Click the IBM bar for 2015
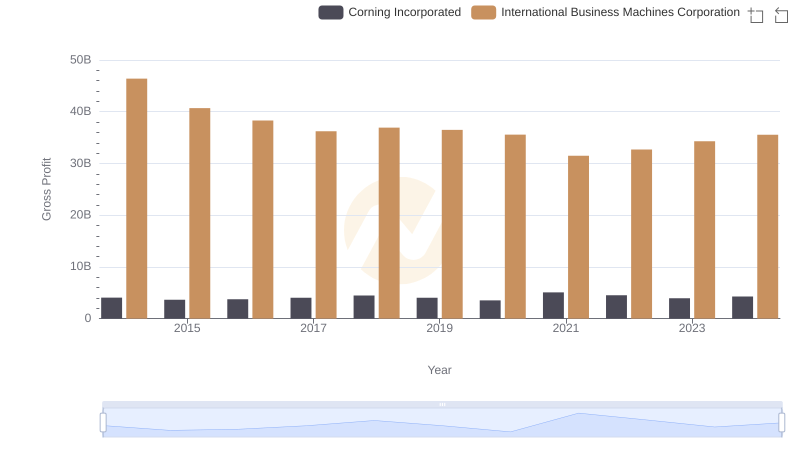800x461 pixels. tap(199, 213)
